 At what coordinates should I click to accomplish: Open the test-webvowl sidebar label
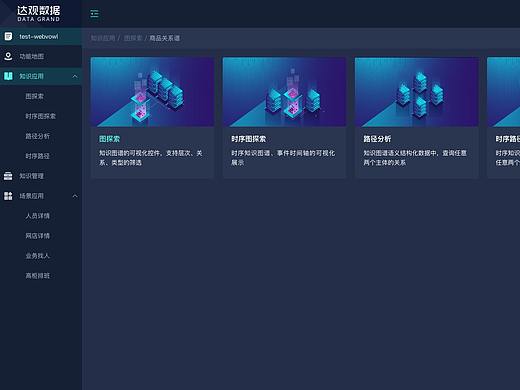(x=39, y=37)
